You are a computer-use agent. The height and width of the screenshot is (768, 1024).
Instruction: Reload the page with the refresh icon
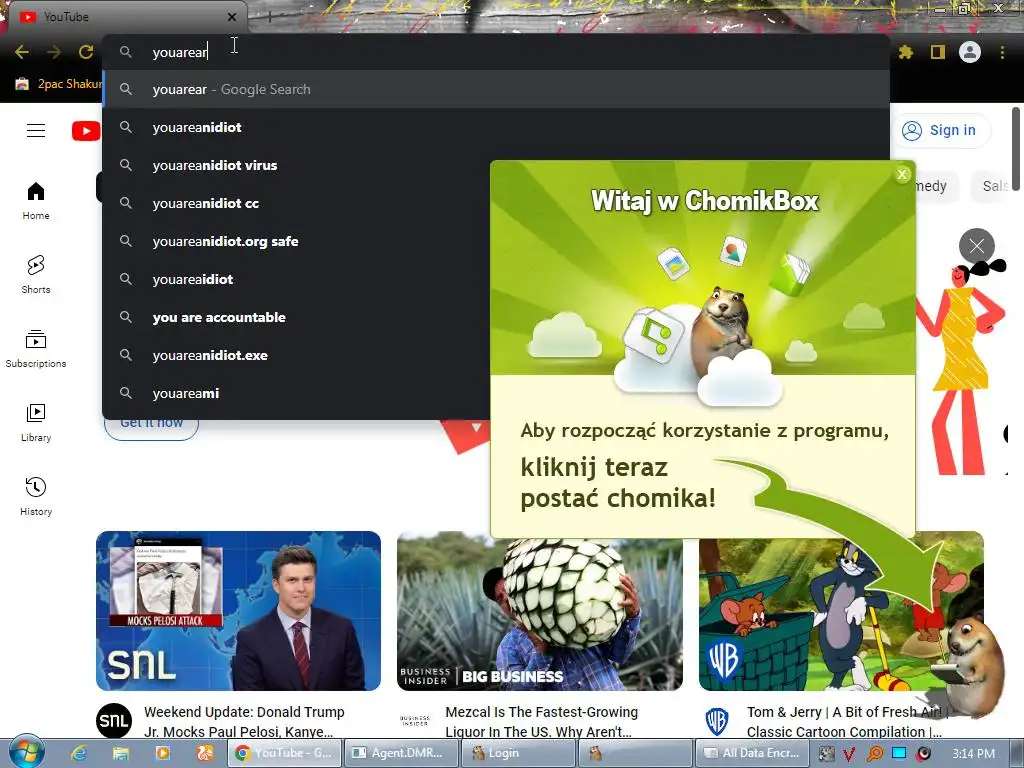coord(86,52)
